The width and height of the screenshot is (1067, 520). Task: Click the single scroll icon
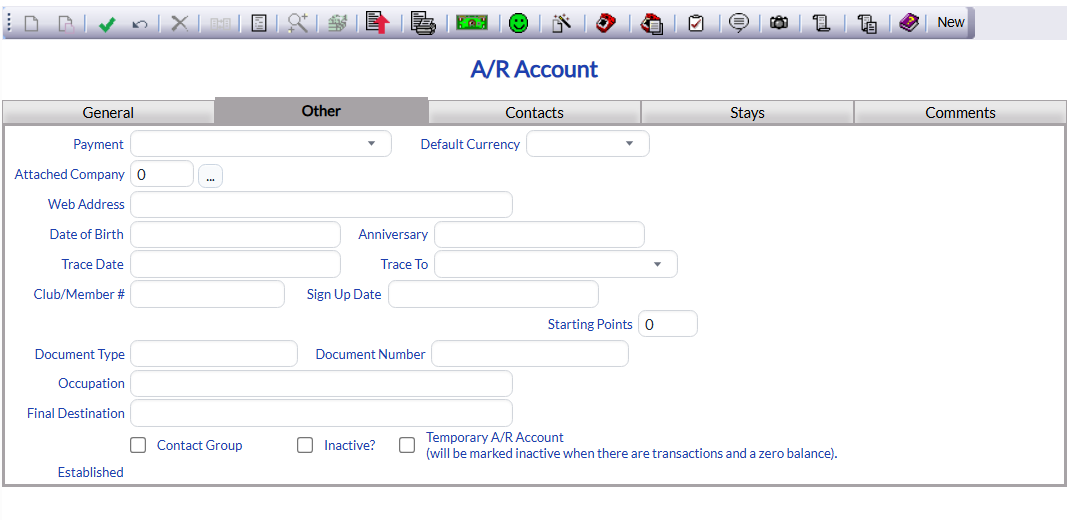tap(821, 24)
